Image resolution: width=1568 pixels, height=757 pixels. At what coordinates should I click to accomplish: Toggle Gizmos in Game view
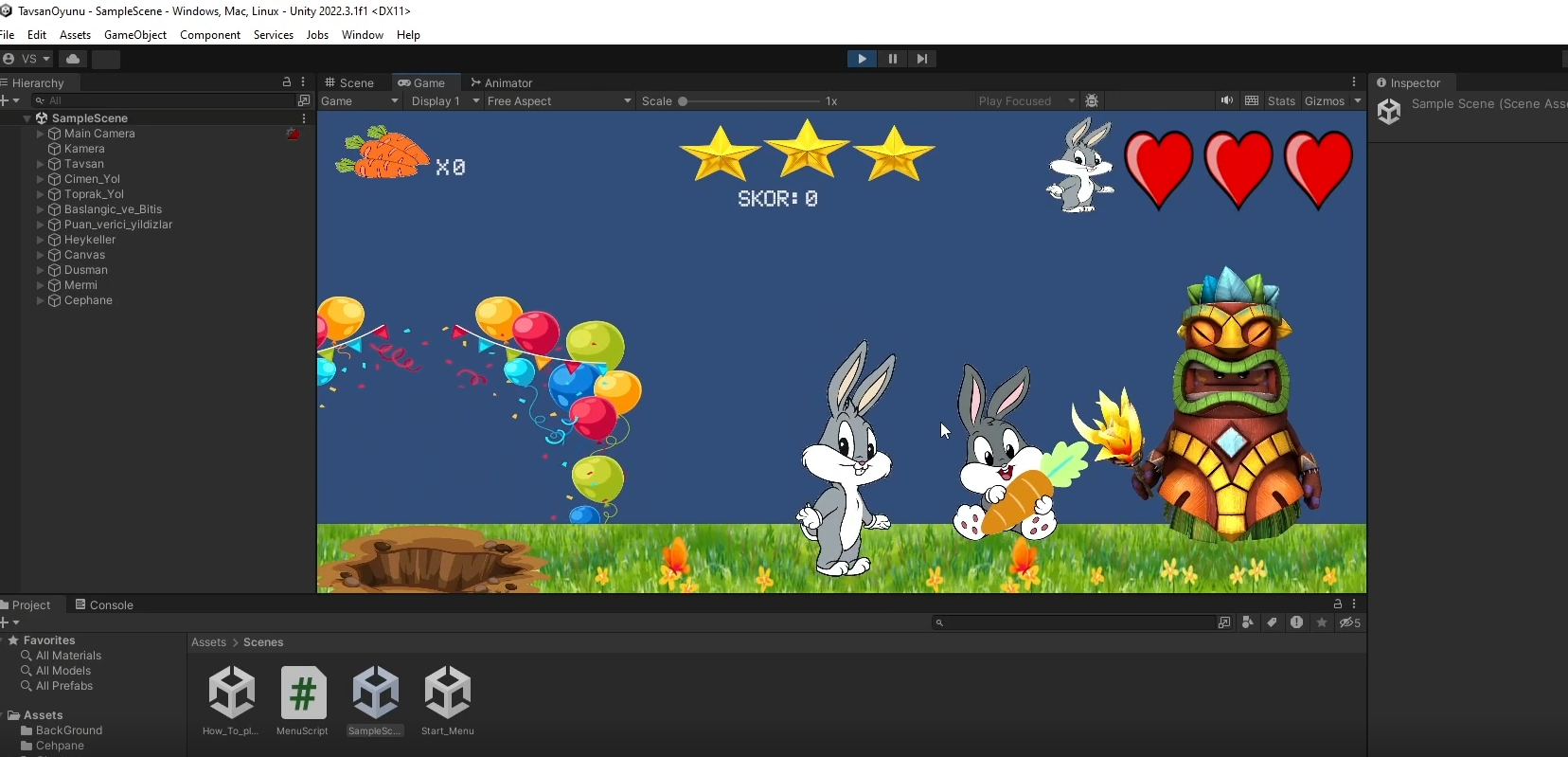click(1325, 101)
